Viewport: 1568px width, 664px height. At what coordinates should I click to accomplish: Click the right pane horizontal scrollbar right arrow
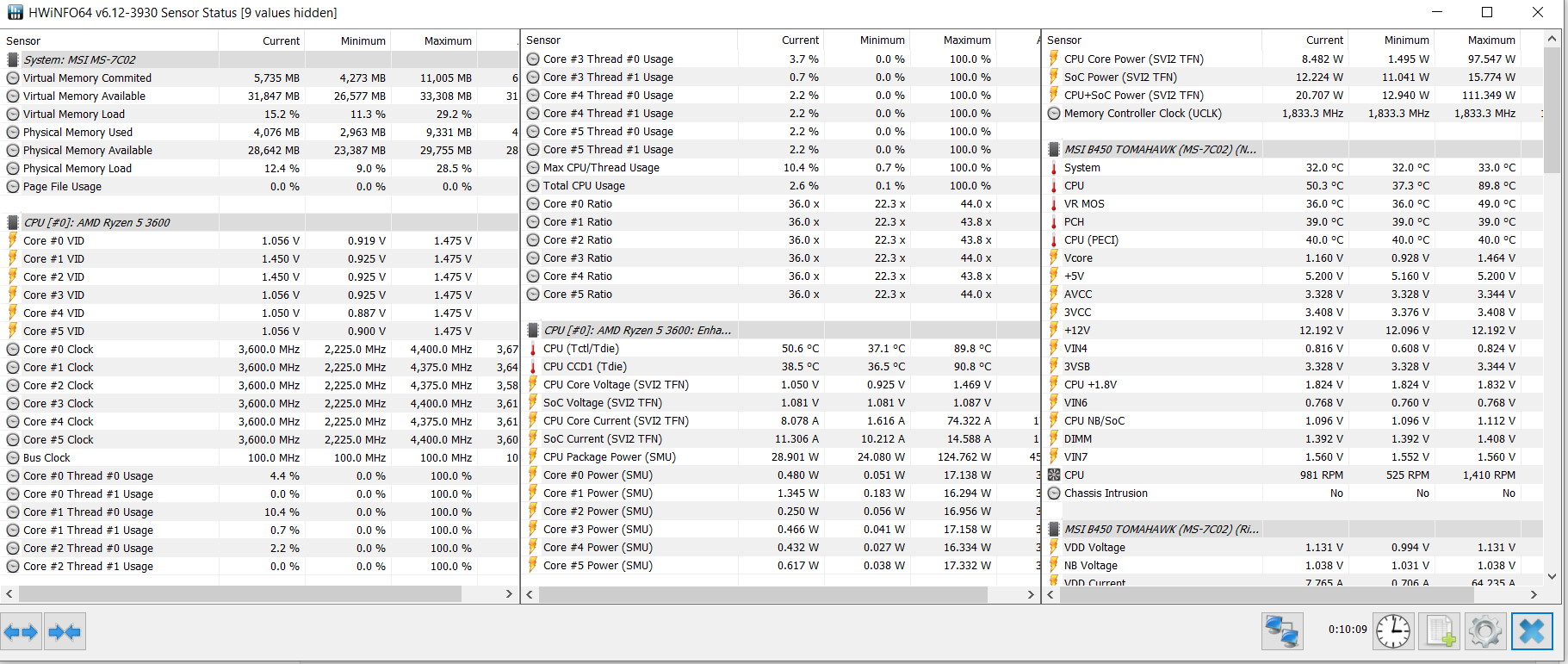coord(1534,594)
